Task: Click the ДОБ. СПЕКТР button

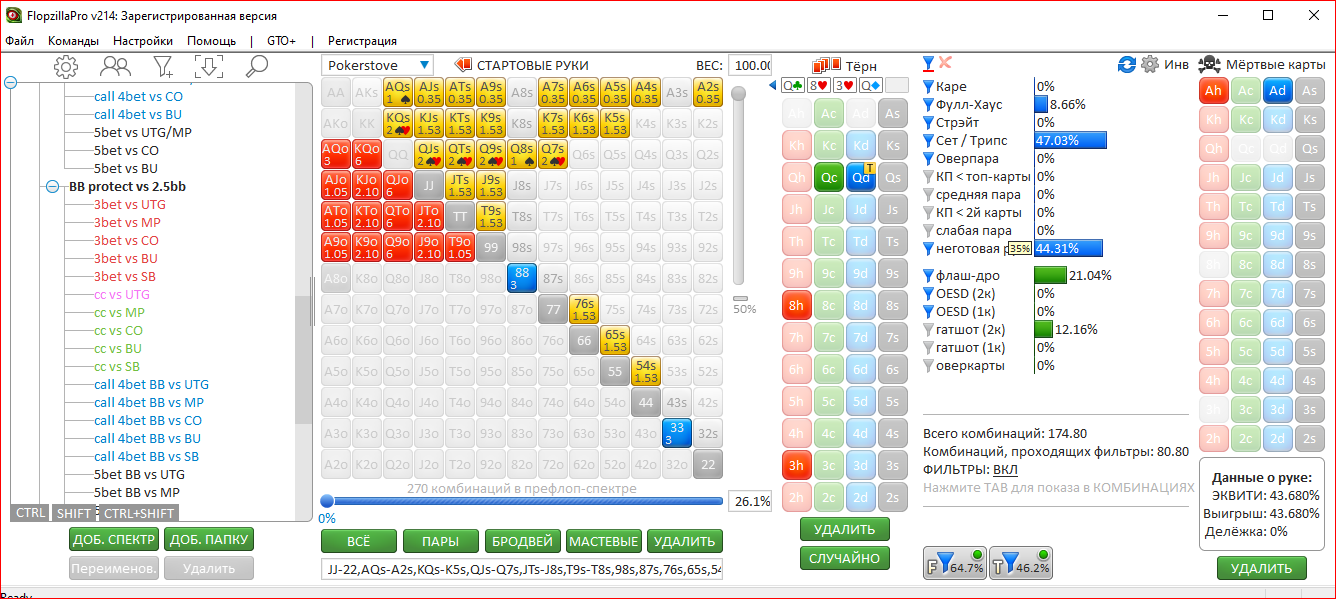Action: [x=113, y=540]
